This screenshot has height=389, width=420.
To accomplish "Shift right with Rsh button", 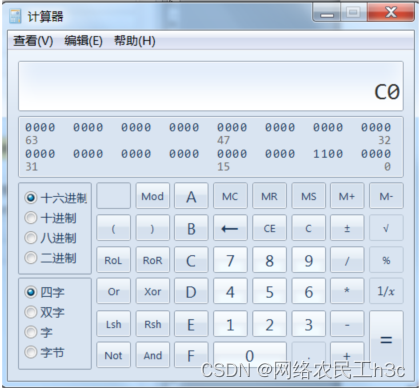I will click(x=153, y=324).
